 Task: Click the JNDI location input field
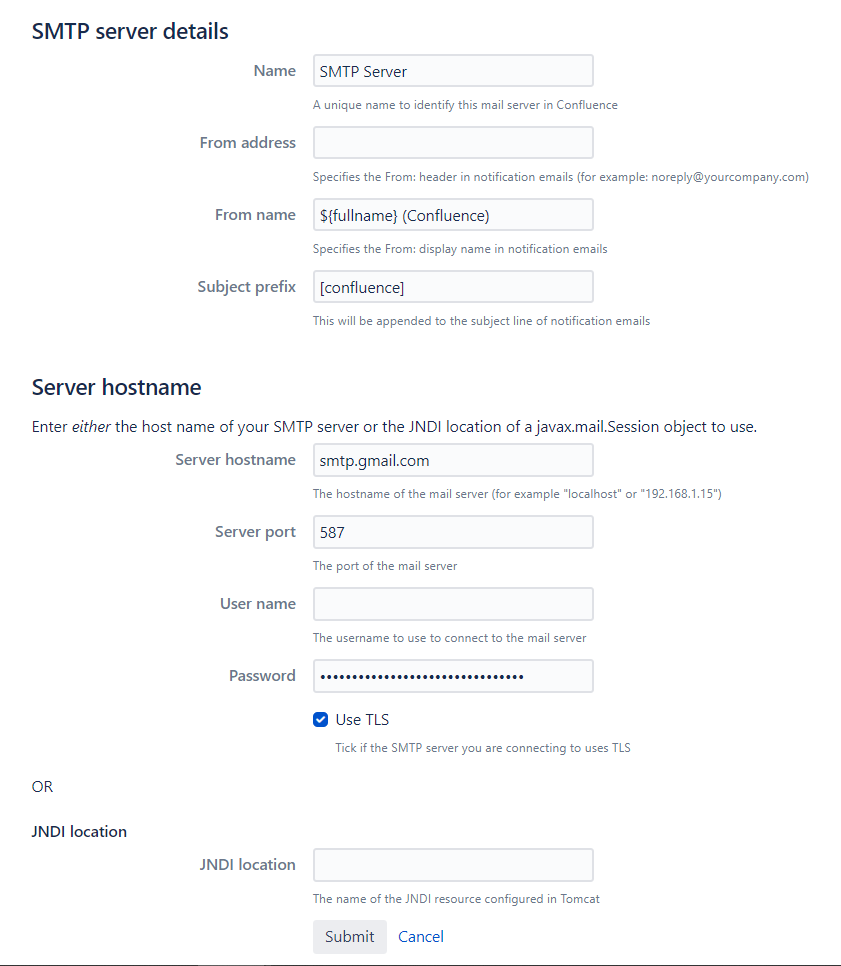coord(452,864)
